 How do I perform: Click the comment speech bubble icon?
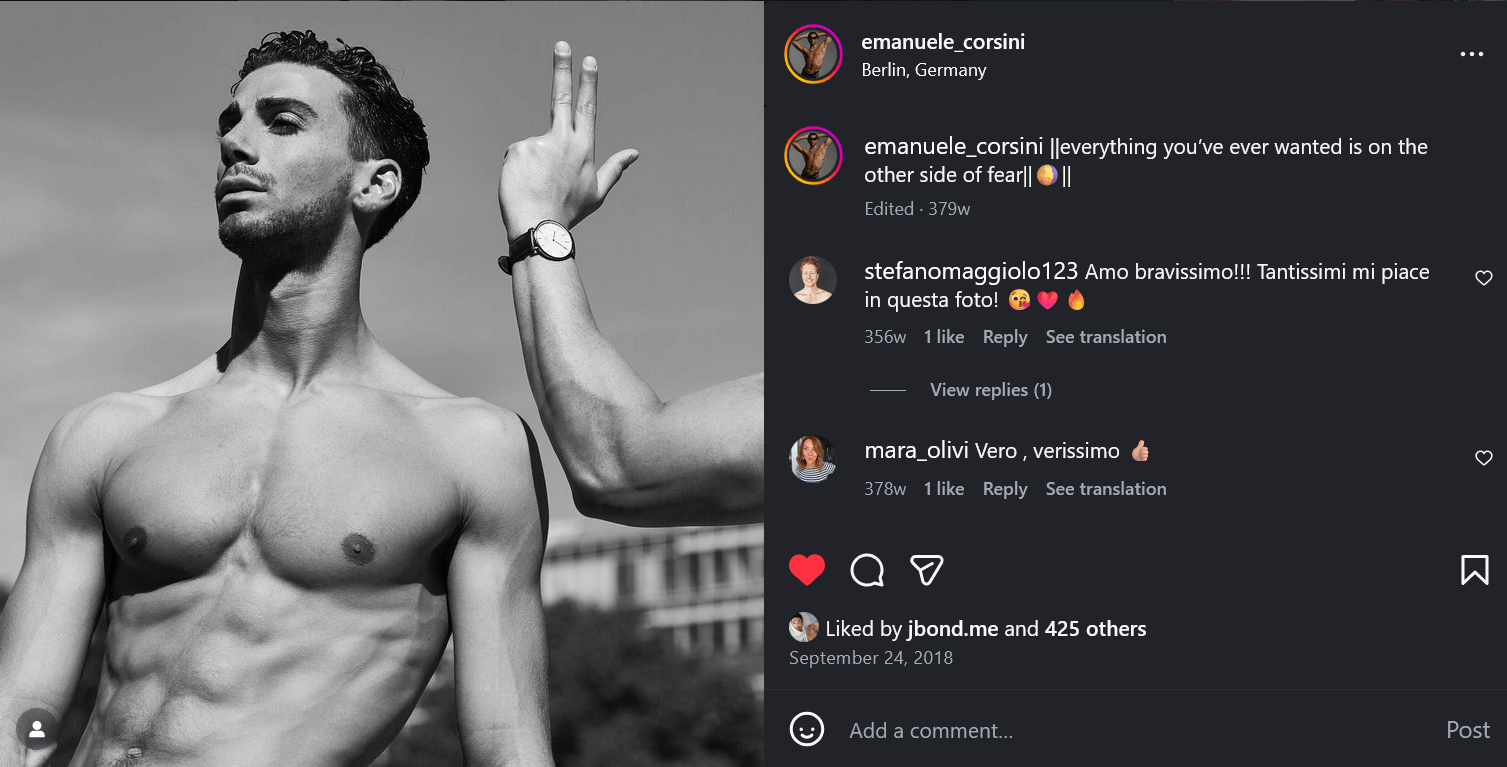(x=867, y=570)
